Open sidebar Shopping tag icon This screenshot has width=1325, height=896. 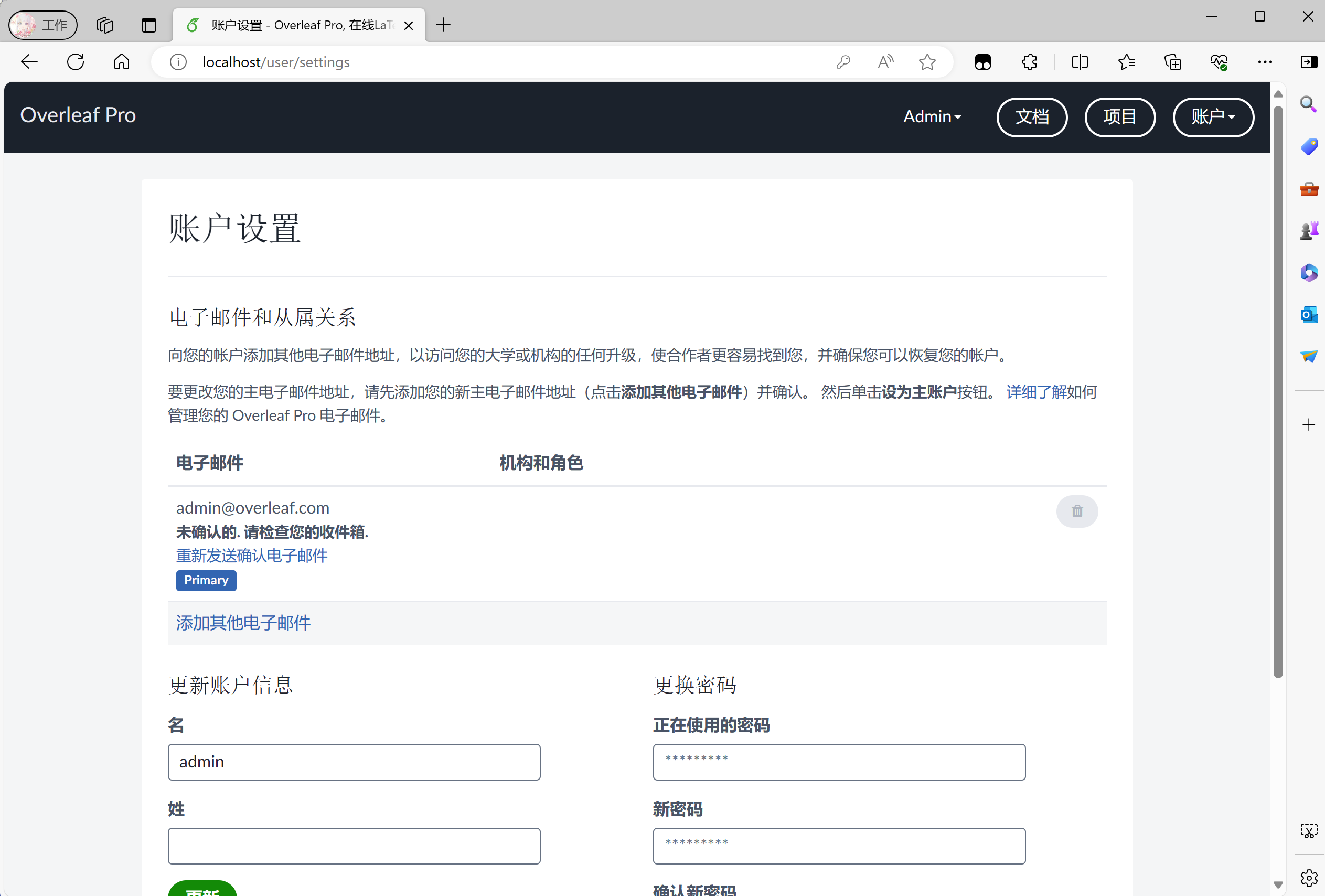(1308, 146)
